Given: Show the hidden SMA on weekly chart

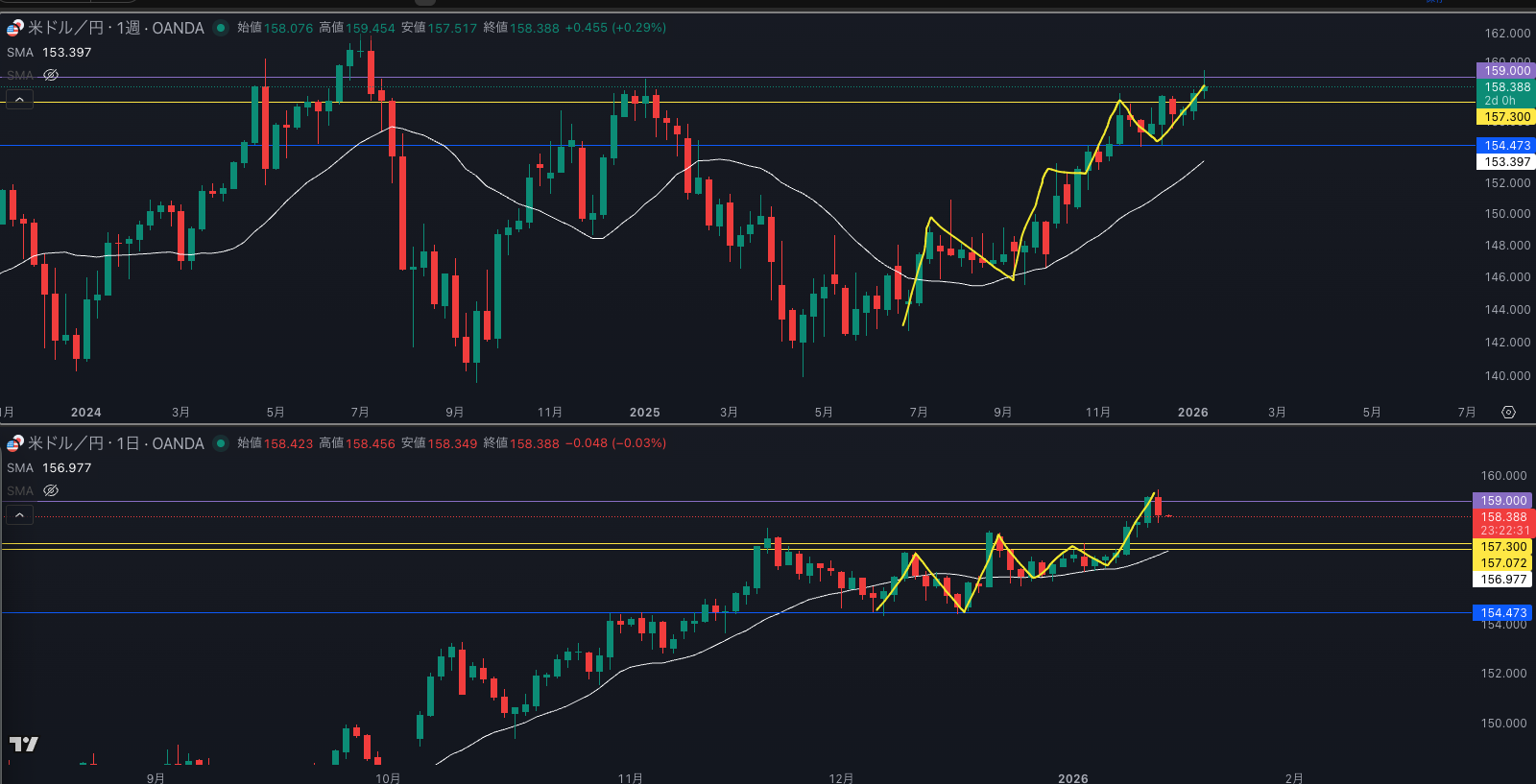Looking at the screenshot, I should coord(51,75).
